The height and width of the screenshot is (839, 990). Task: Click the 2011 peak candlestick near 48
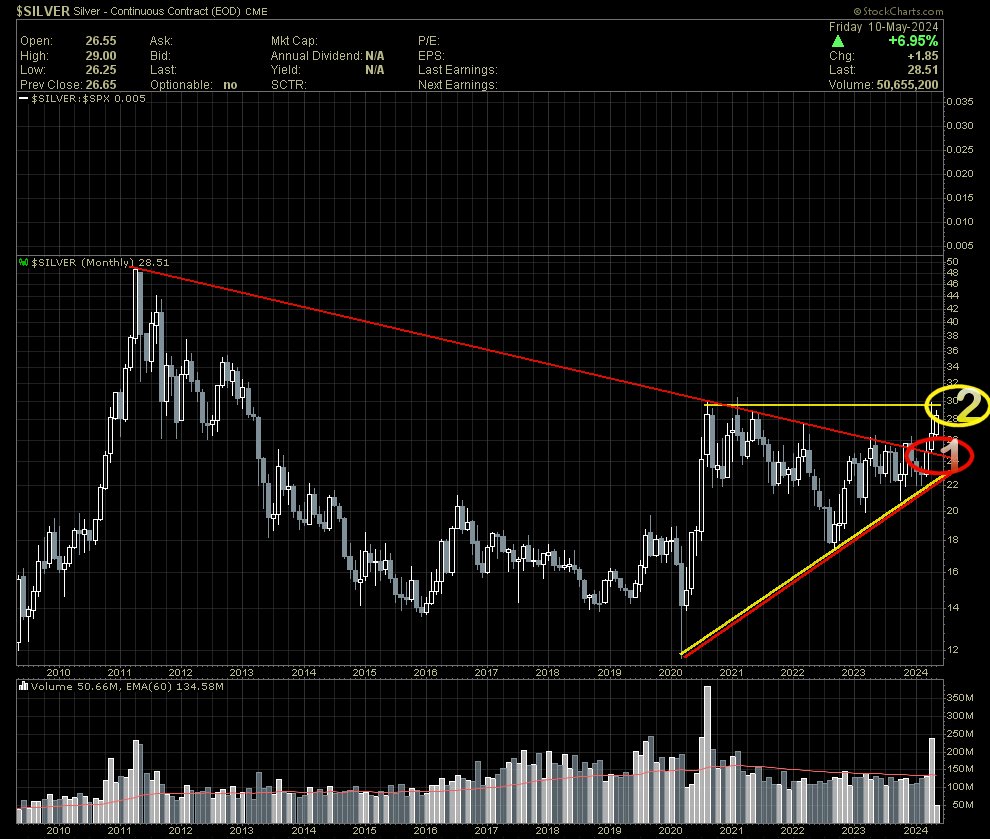tap(137, 303)
